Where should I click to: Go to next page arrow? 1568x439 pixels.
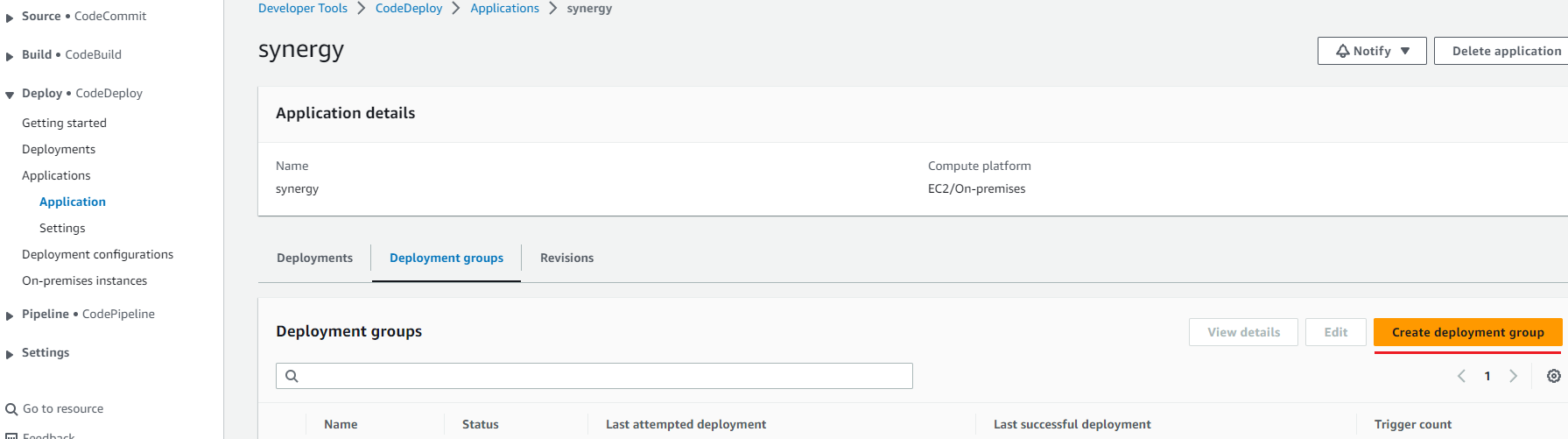pyautogui.click(x=1513, y=376)
